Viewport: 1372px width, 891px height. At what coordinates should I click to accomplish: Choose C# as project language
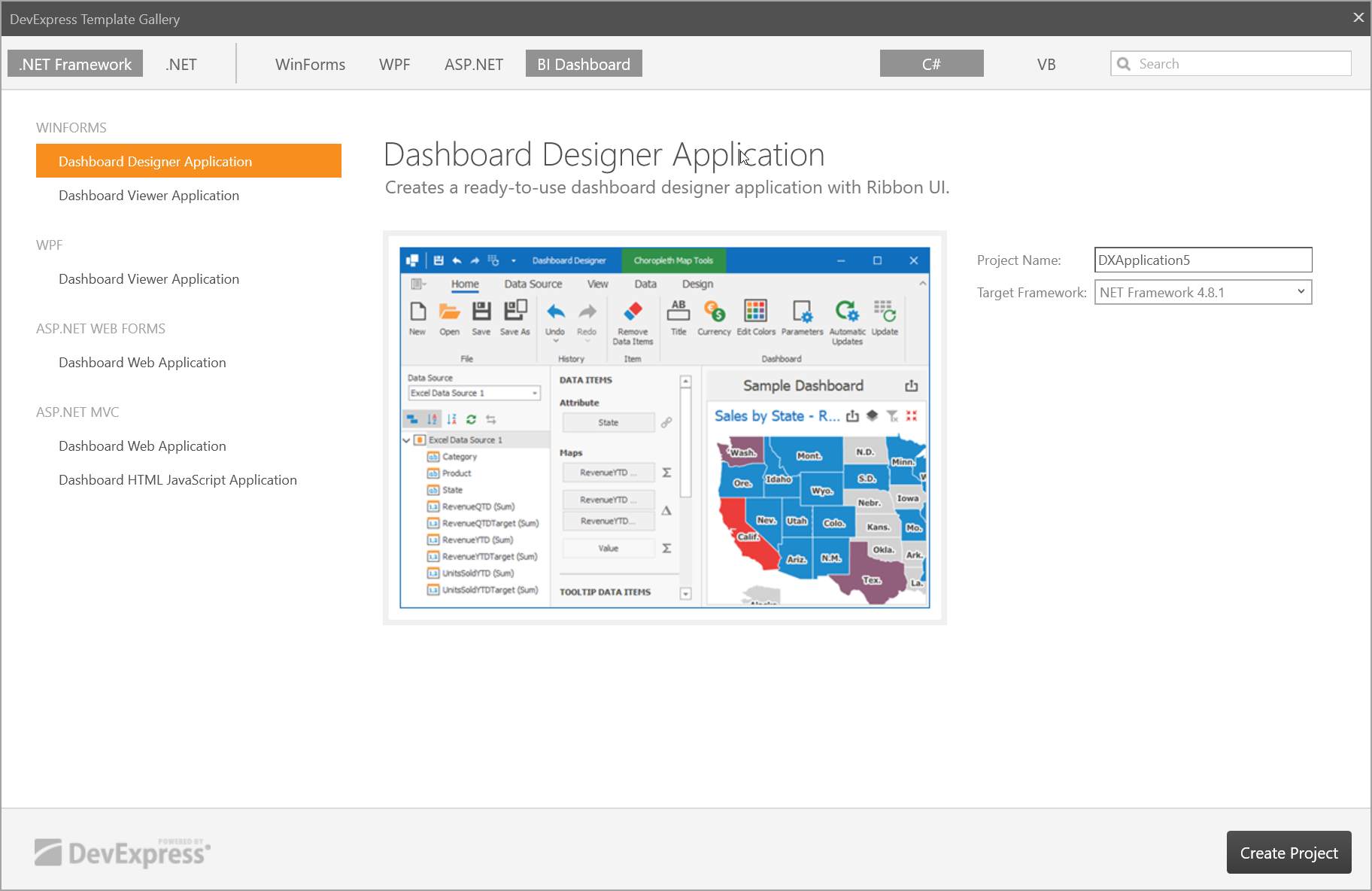coord(931,64)
